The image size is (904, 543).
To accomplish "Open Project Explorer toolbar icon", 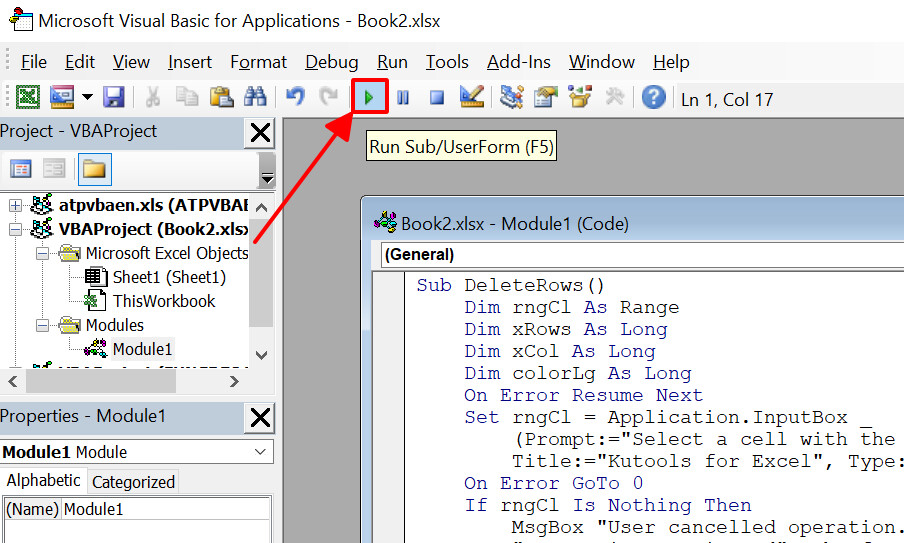I will (x=511, y=97).
